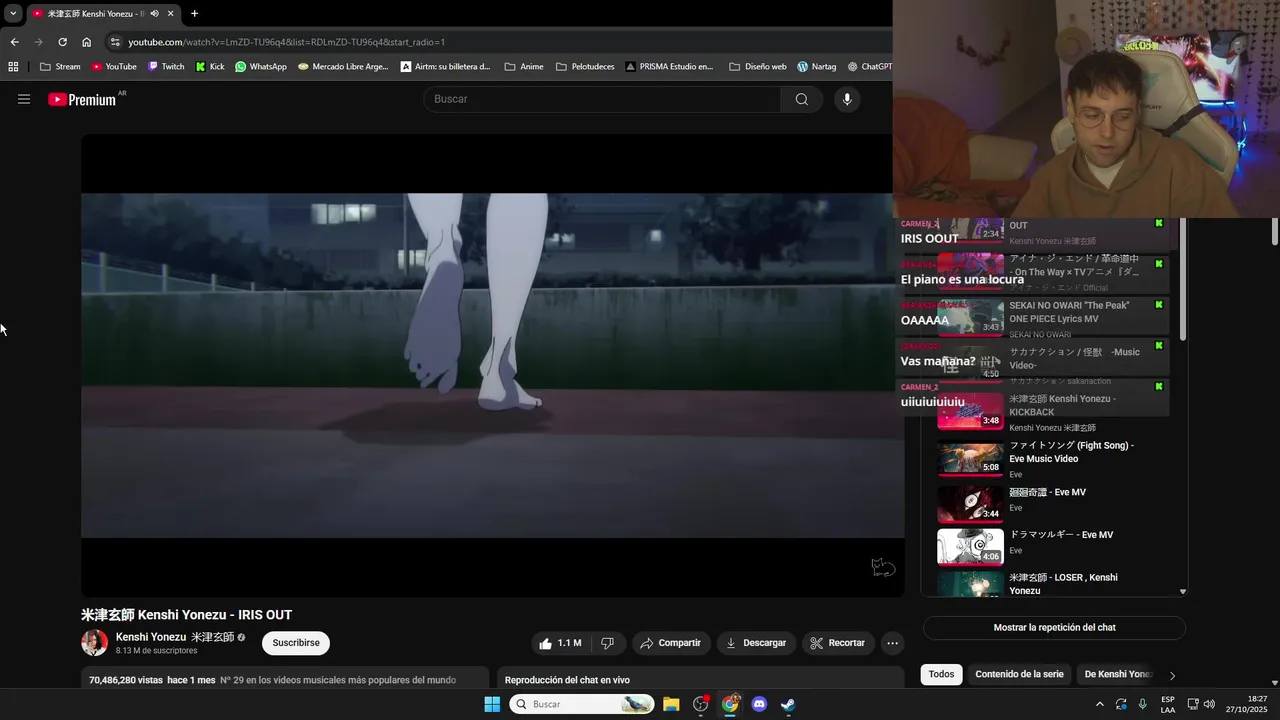Go back with the browser back arrow
Image resolution: width=1280 pixels, height=720 pixels.
pos(14,42)
